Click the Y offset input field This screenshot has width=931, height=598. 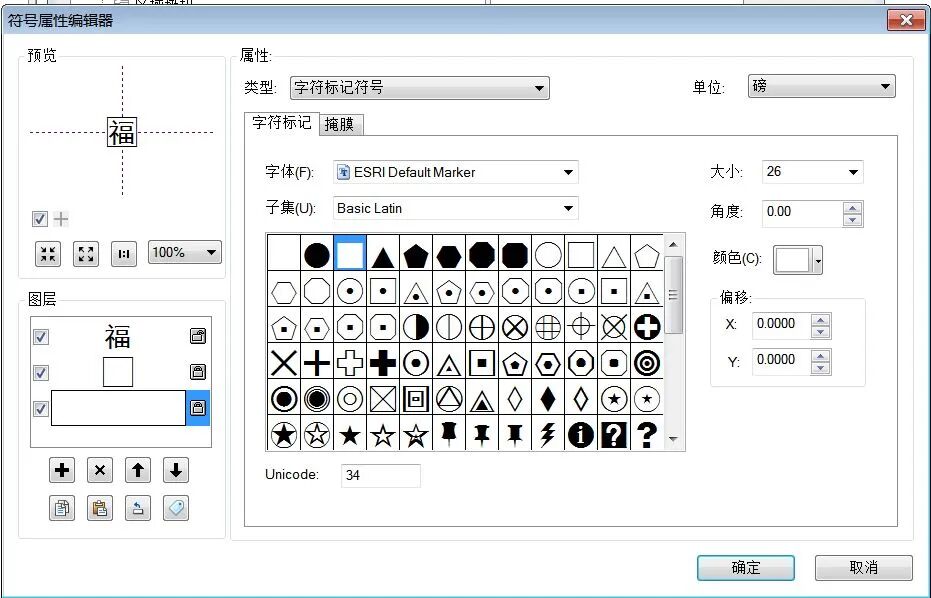(x=781, y=362)
